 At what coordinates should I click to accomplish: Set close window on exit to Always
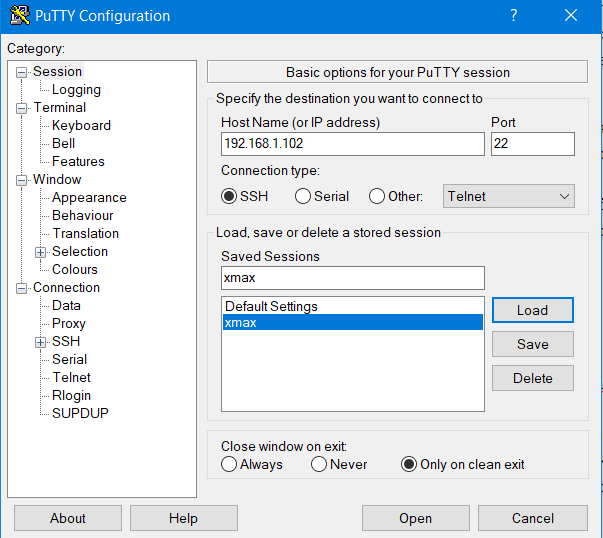(229, 464)
